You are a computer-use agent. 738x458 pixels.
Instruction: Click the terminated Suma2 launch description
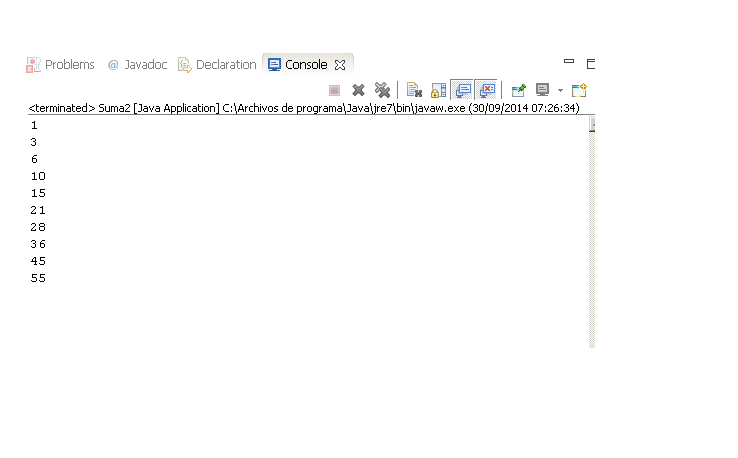coord(304,108)
